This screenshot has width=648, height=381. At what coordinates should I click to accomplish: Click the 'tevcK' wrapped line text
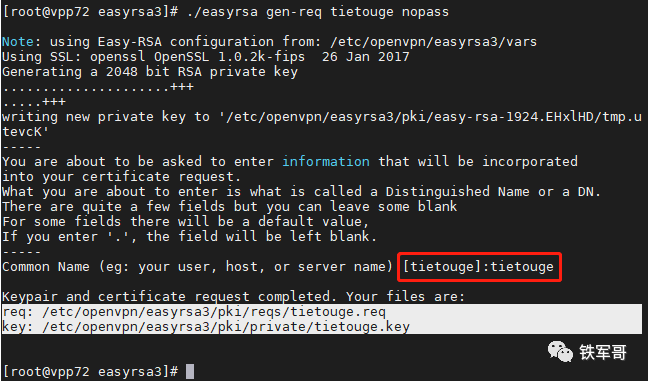coord(25,132)
